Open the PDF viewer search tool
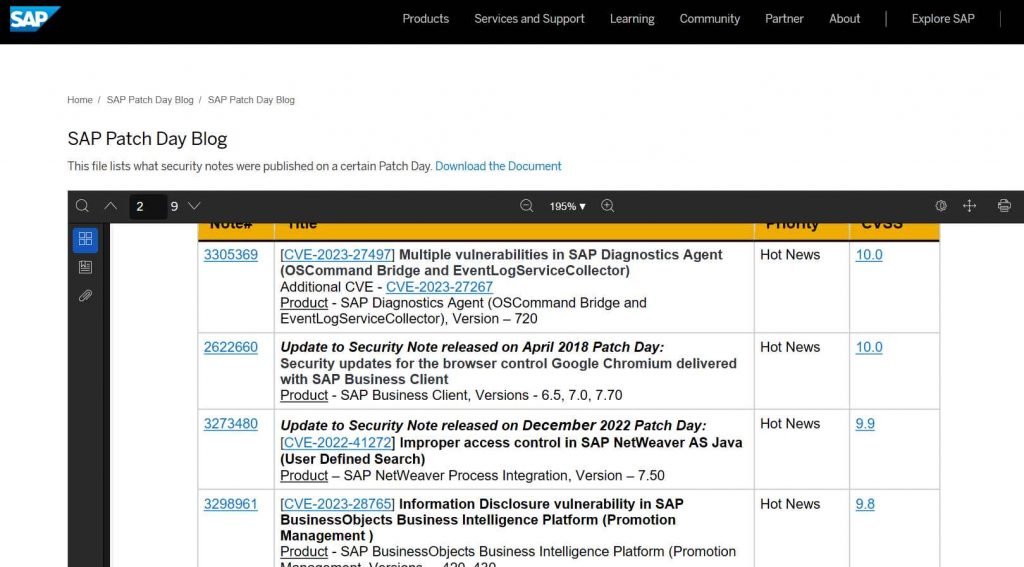Screen dimensions: 1024x567 pos(82,206)
